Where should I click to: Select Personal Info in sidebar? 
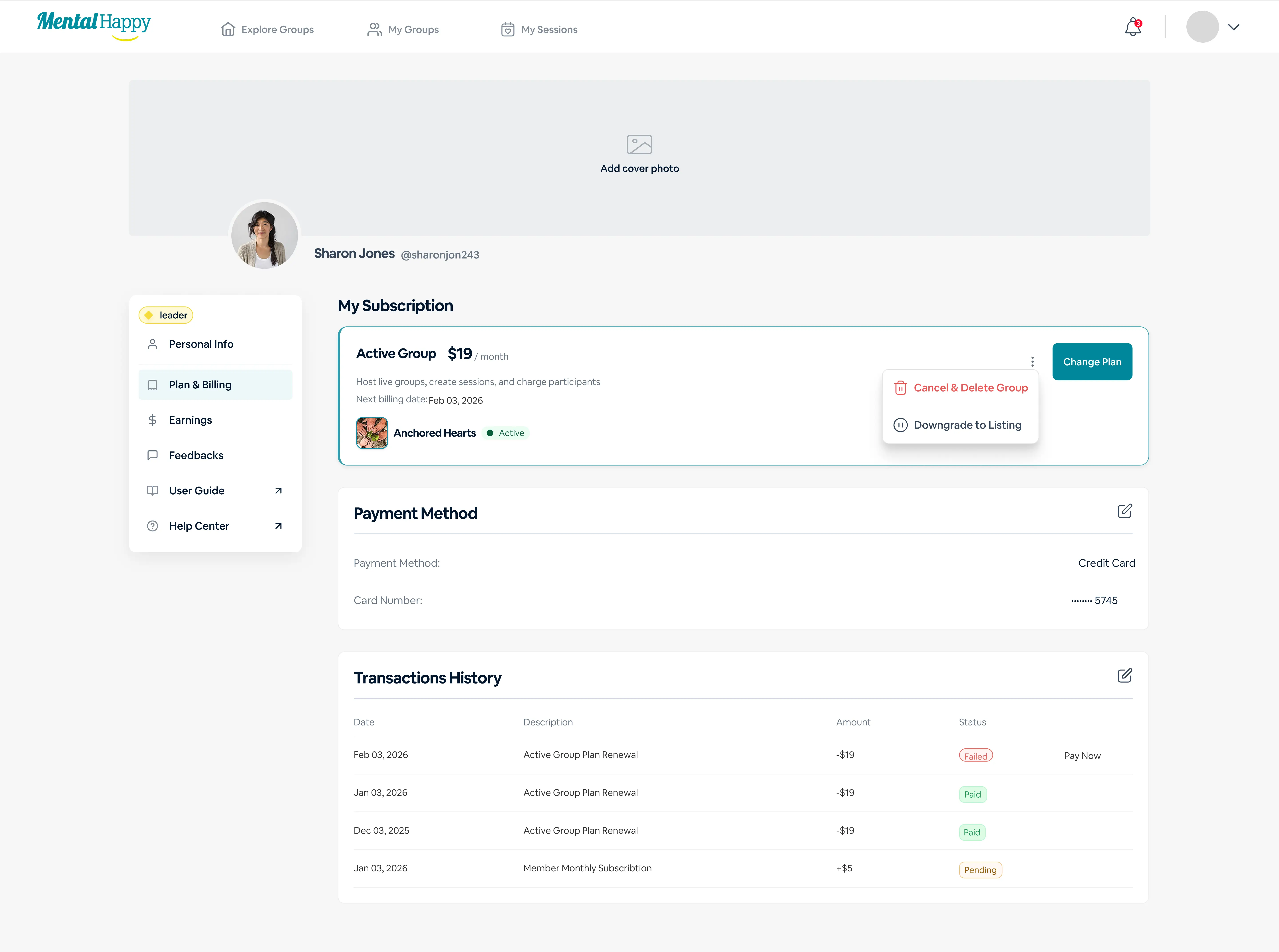(x=215, y=344)
